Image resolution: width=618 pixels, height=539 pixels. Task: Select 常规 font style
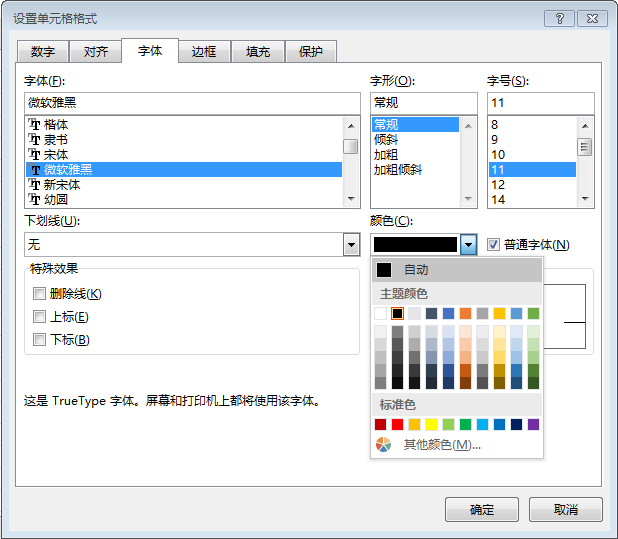click(415, 125)
